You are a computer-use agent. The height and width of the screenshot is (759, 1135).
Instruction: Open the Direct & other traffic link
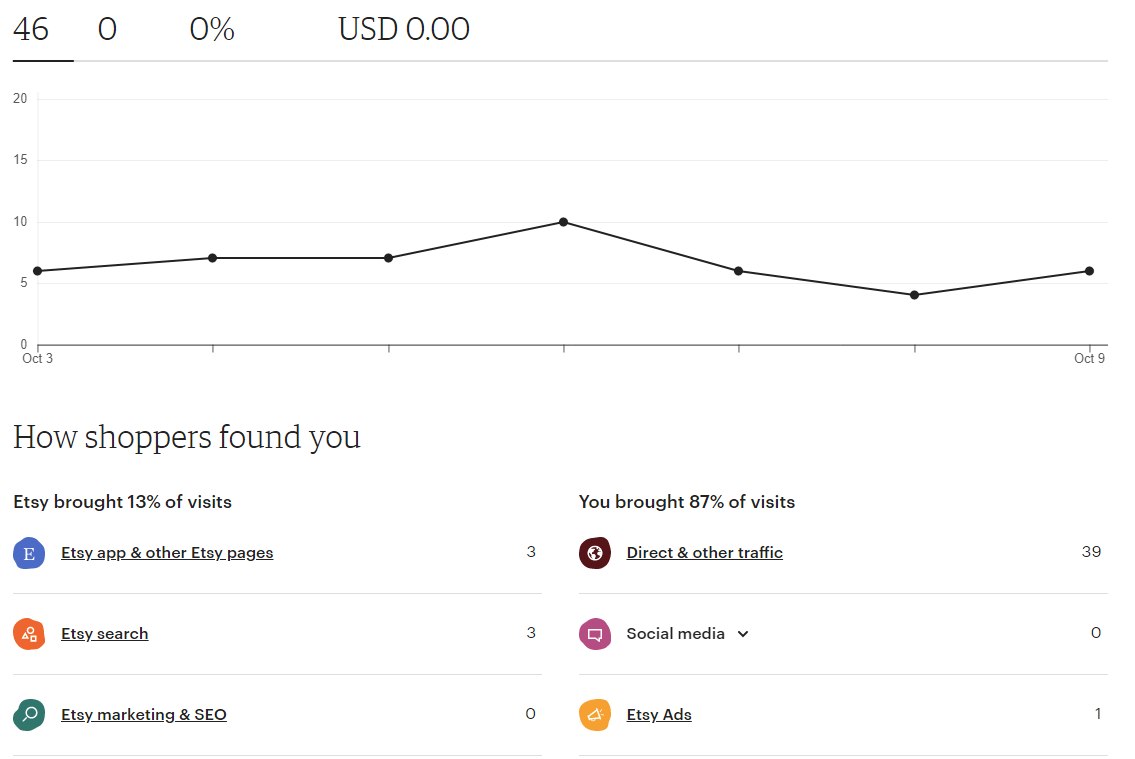coord(704,553)
